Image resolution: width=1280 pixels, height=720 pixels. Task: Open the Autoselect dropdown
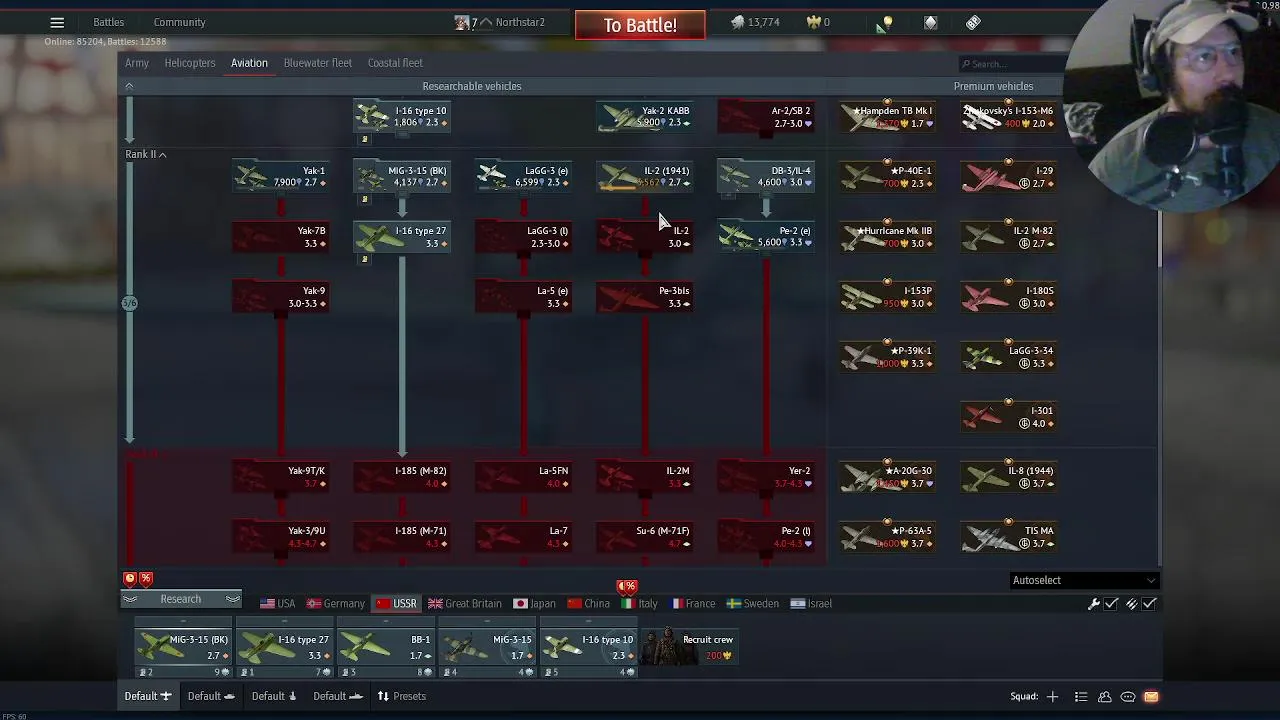click(1084, 580)
